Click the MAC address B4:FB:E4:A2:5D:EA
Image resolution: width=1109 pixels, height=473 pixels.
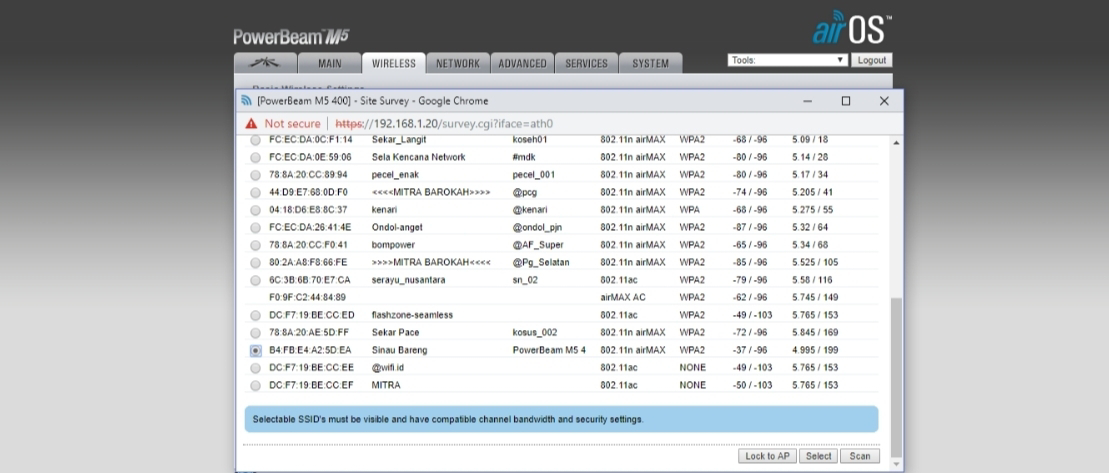[309, 350]
